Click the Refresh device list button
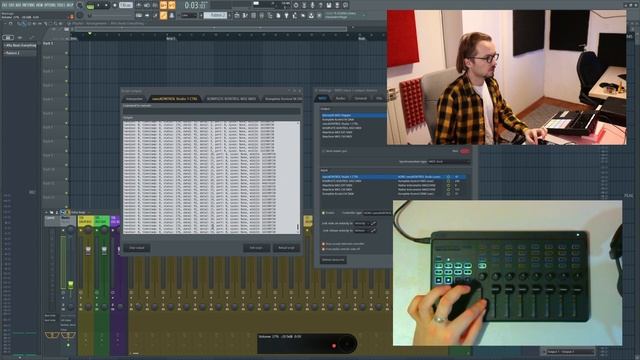Viewport: 640px width, 360px height. (333, 260)
